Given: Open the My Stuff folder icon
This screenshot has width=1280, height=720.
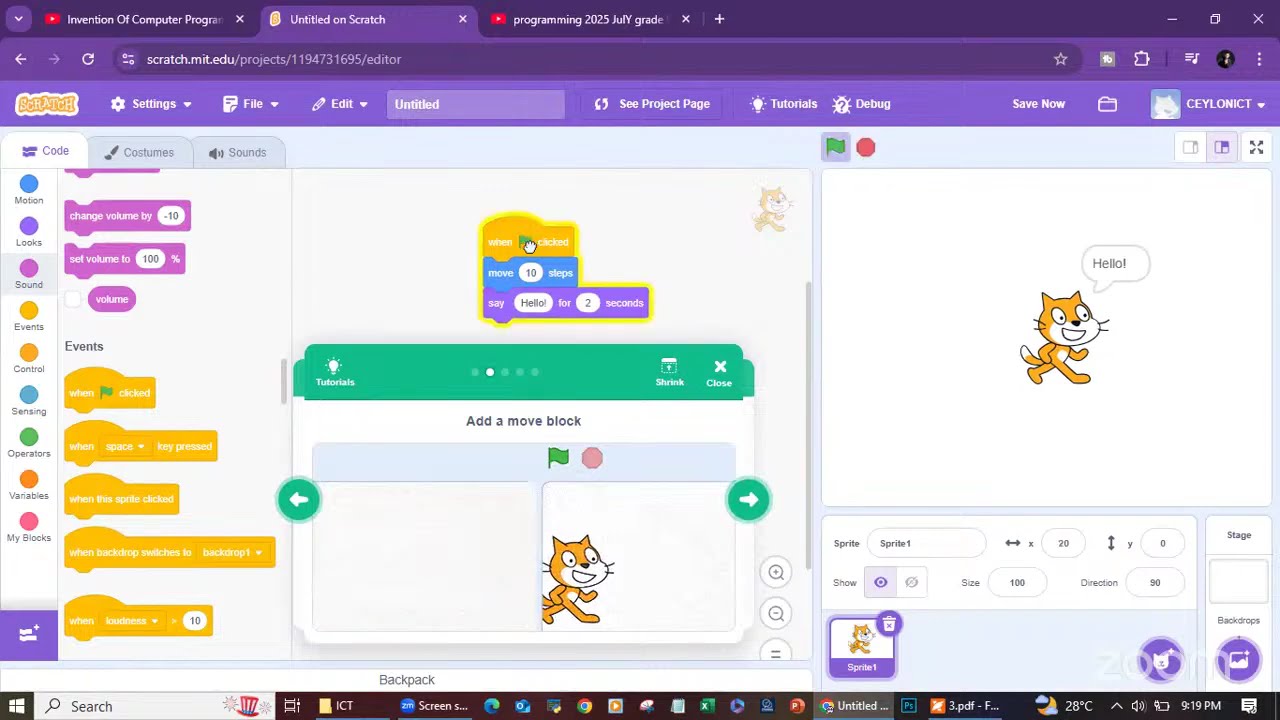Looking at the screenshot, I should tap(1107, 104).
